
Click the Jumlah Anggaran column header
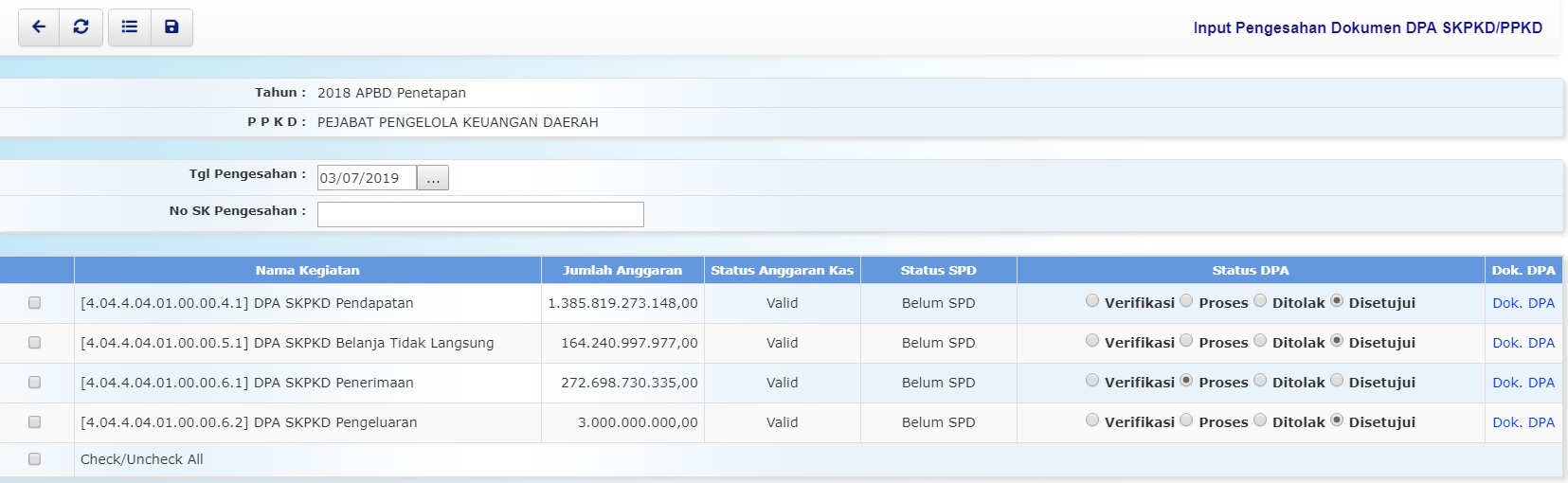point(622,270)
